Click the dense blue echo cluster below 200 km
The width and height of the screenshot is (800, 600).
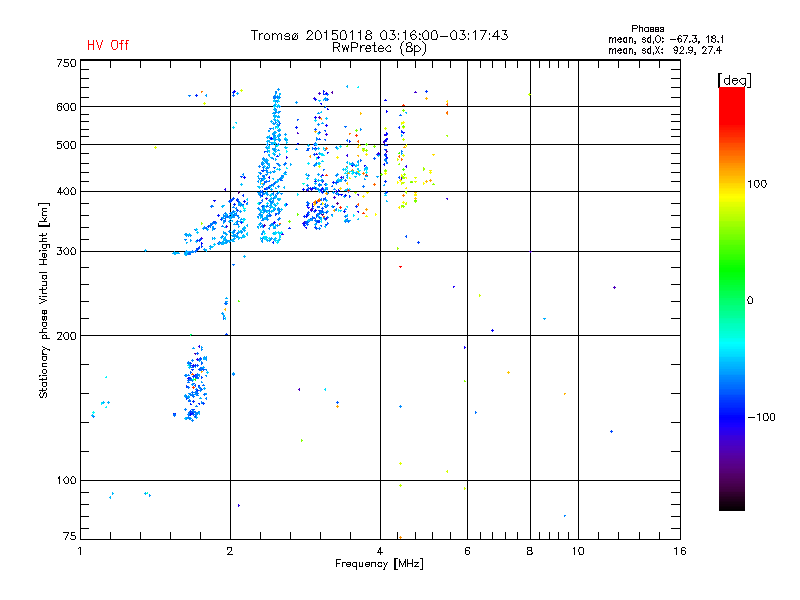coord(195,383)
